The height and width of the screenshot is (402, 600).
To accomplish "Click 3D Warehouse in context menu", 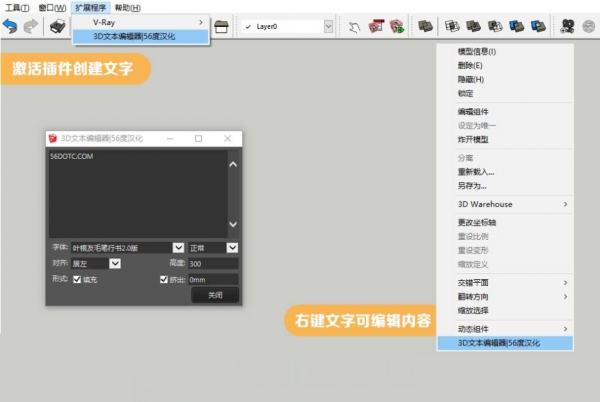I will pos(485,204).
